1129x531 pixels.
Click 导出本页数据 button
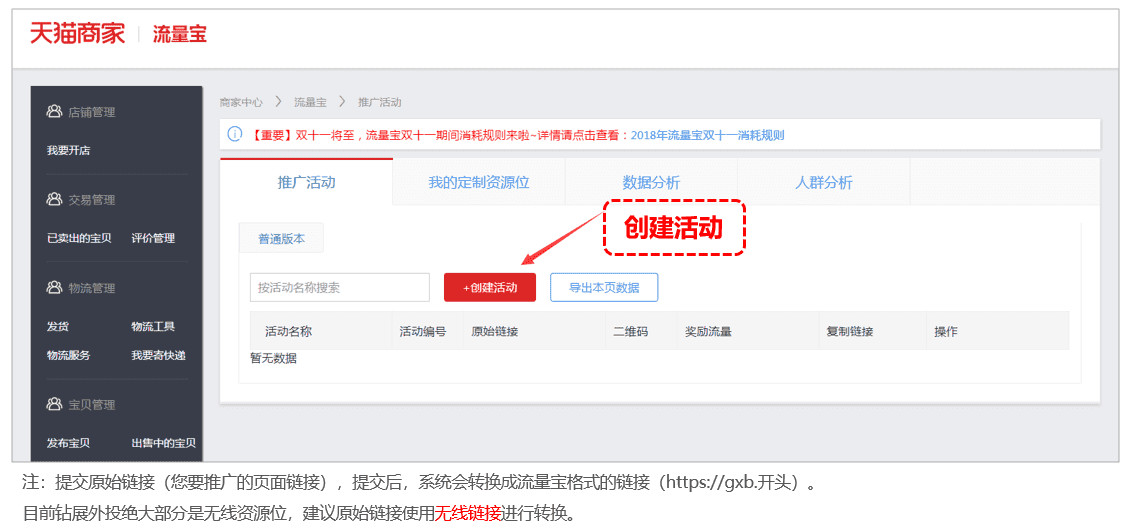(604, 287)
